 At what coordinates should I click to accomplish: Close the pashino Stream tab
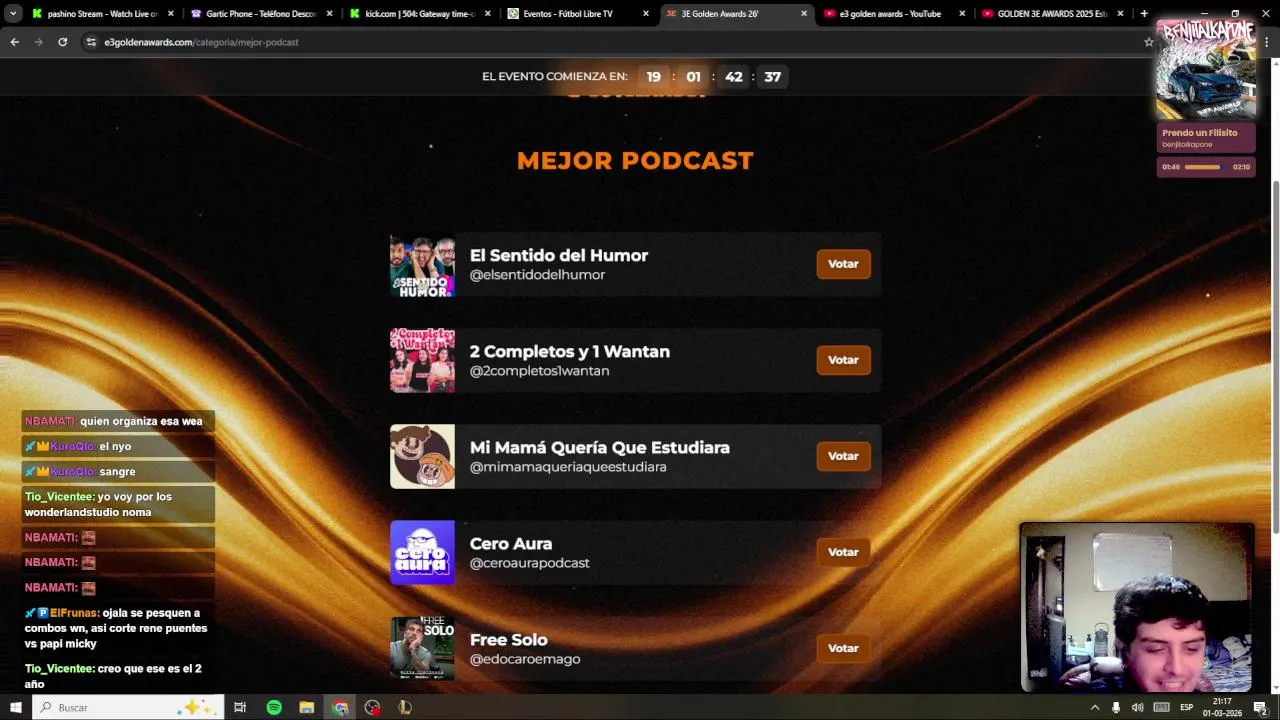click(x=170, y=14)
